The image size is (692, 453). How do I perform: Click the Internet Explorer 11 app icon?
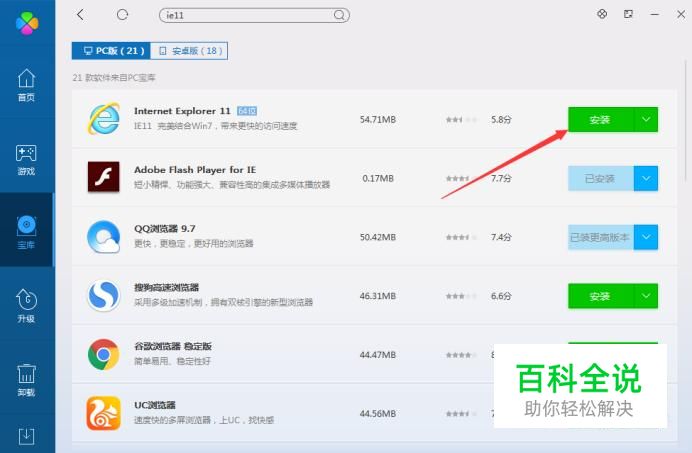(103, 119)
